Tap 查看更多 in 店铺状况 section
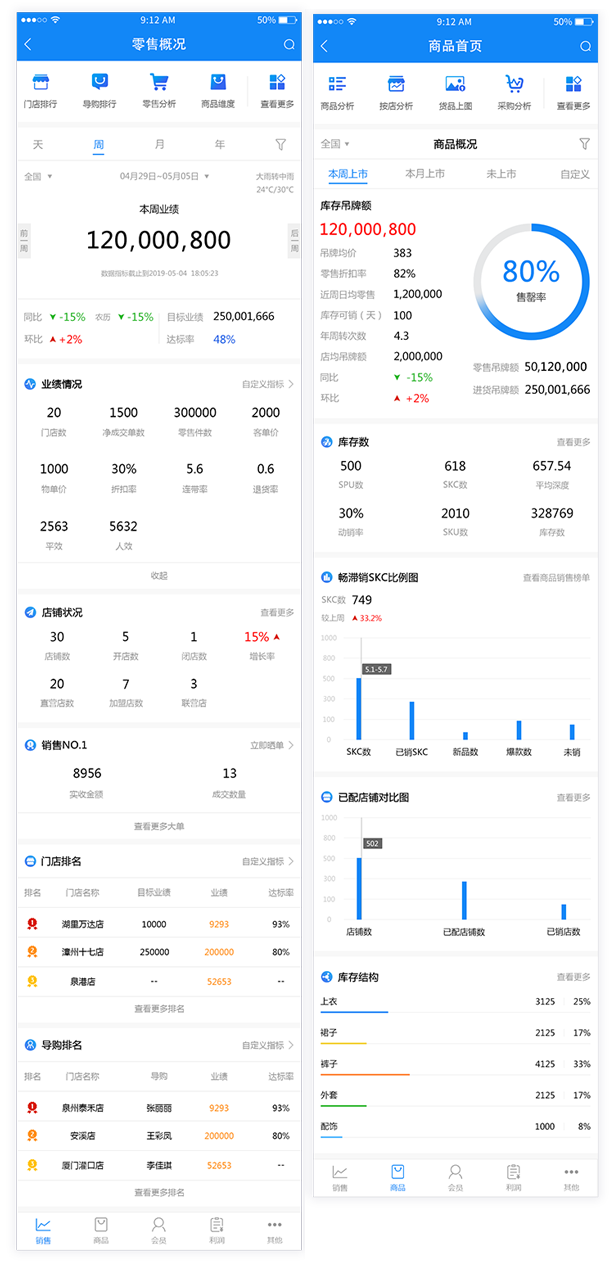Screen dimensions: 614x1268 tap(277, 612)
